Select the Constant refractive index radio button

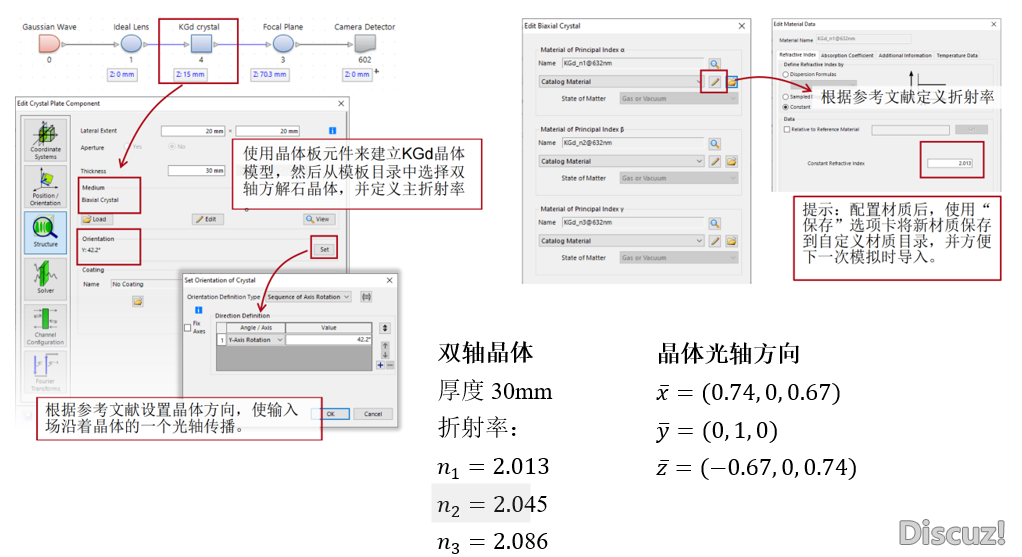pos(784,106)
